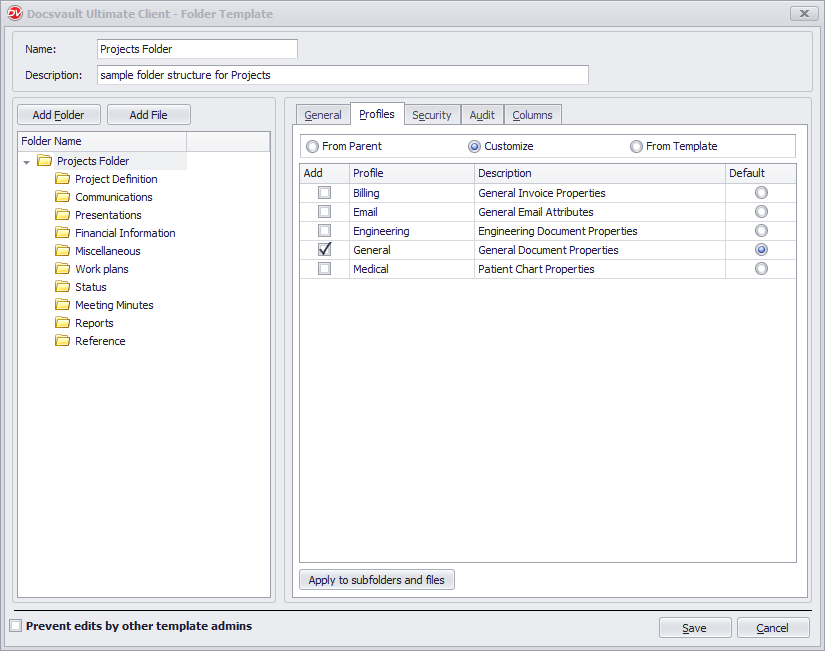Click the Project Definition folder icon
Image resolution: width=825 pixels, height=651 pixels.
coord(62,179)
